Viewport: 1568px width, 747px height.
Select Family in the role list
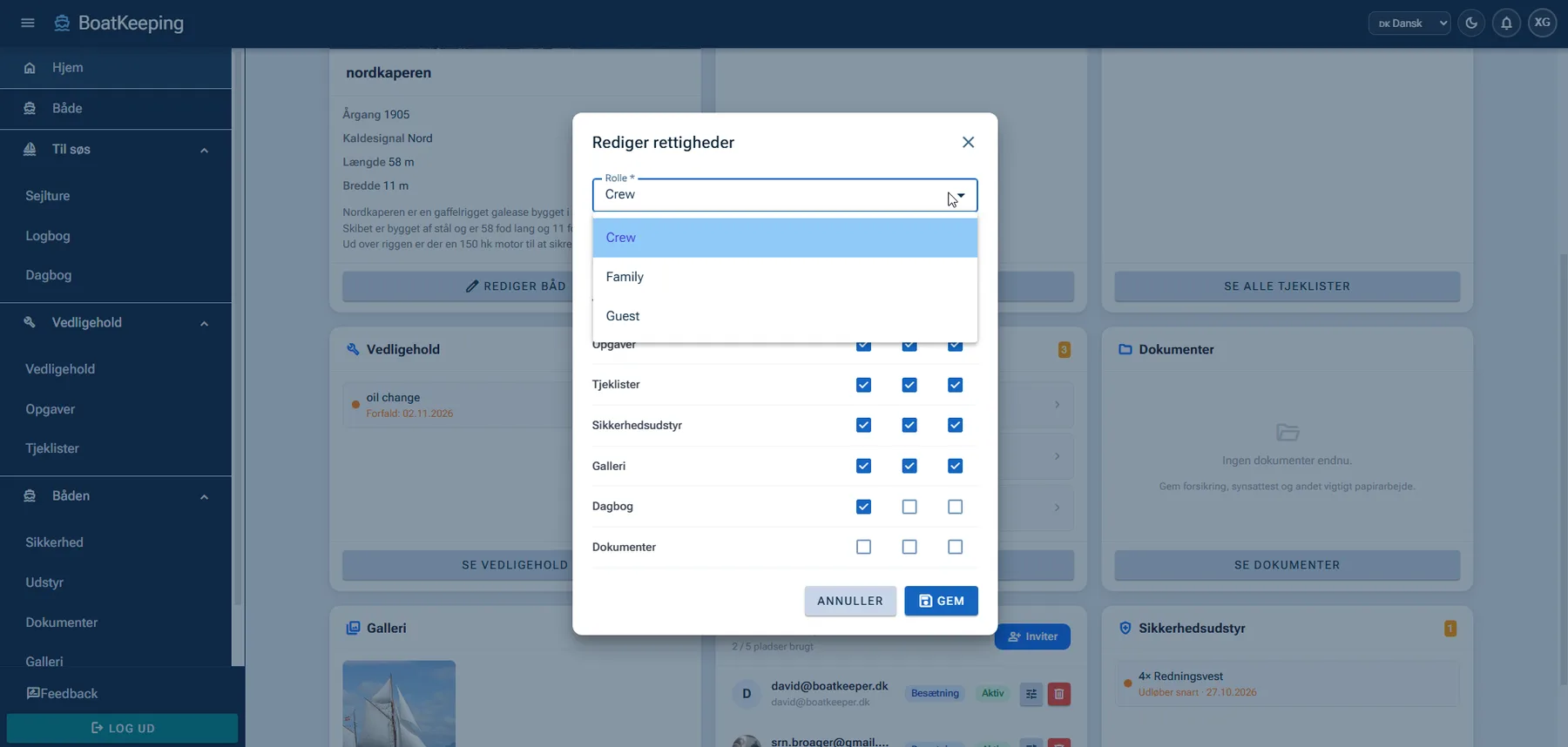(x=785, y=277)
